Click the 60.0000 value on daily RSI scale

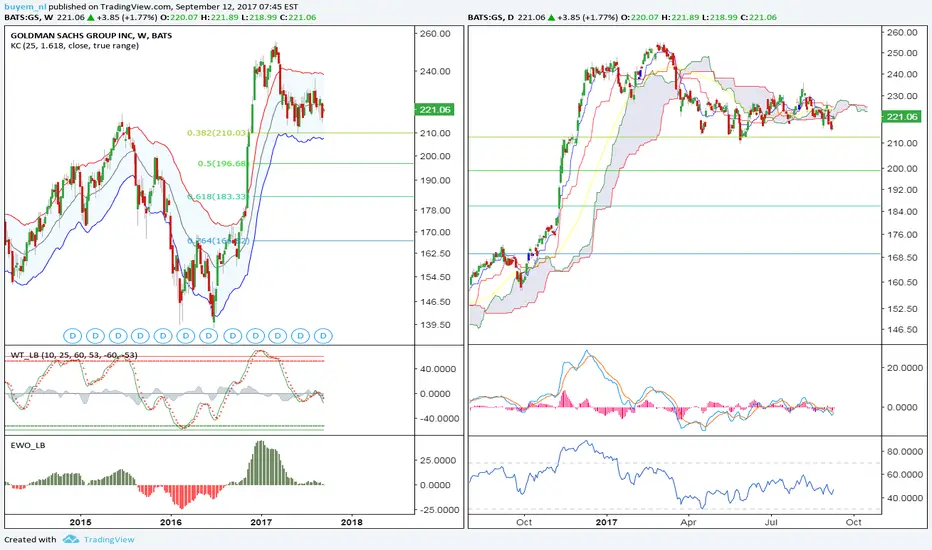905,474
